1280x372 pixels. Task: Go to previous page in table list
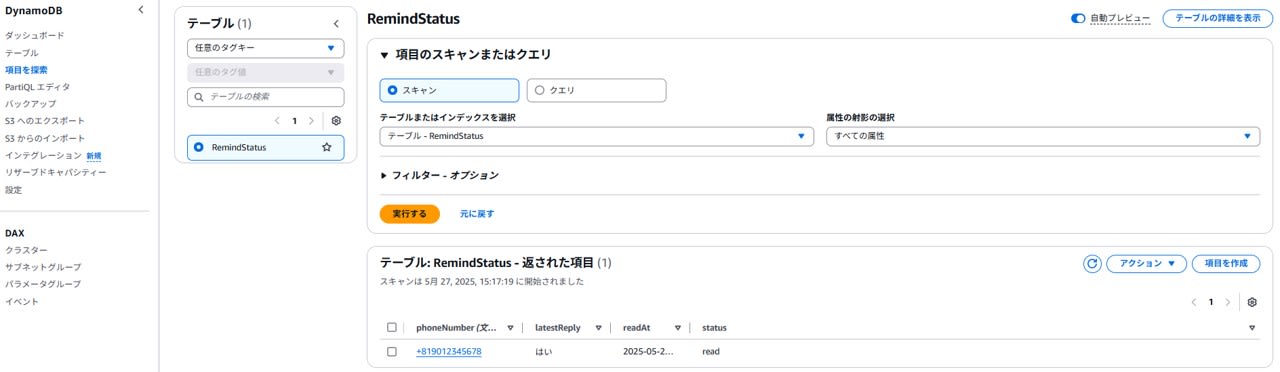(278, 120)
